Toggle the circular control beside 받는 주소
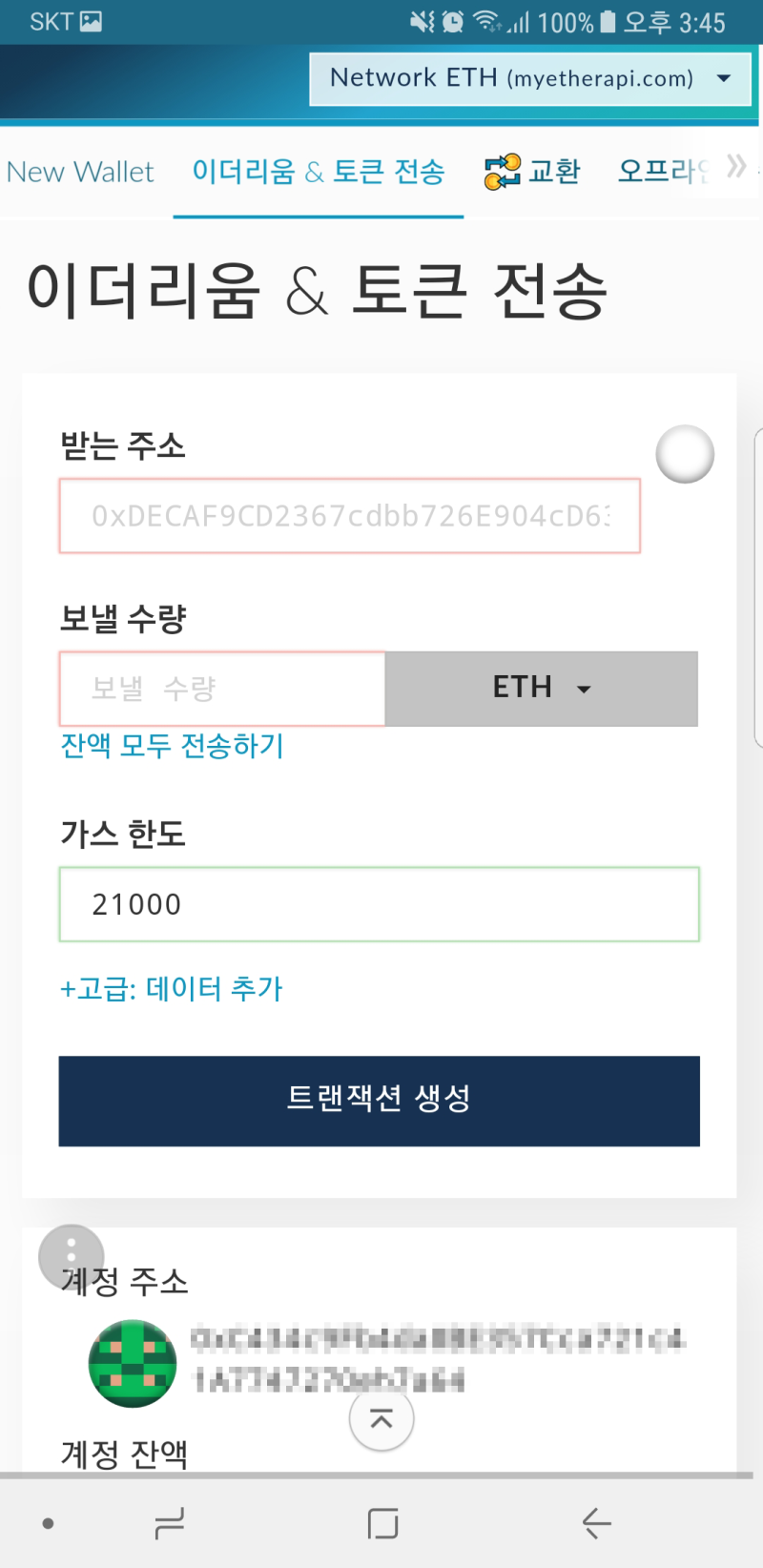 [684, 455]
